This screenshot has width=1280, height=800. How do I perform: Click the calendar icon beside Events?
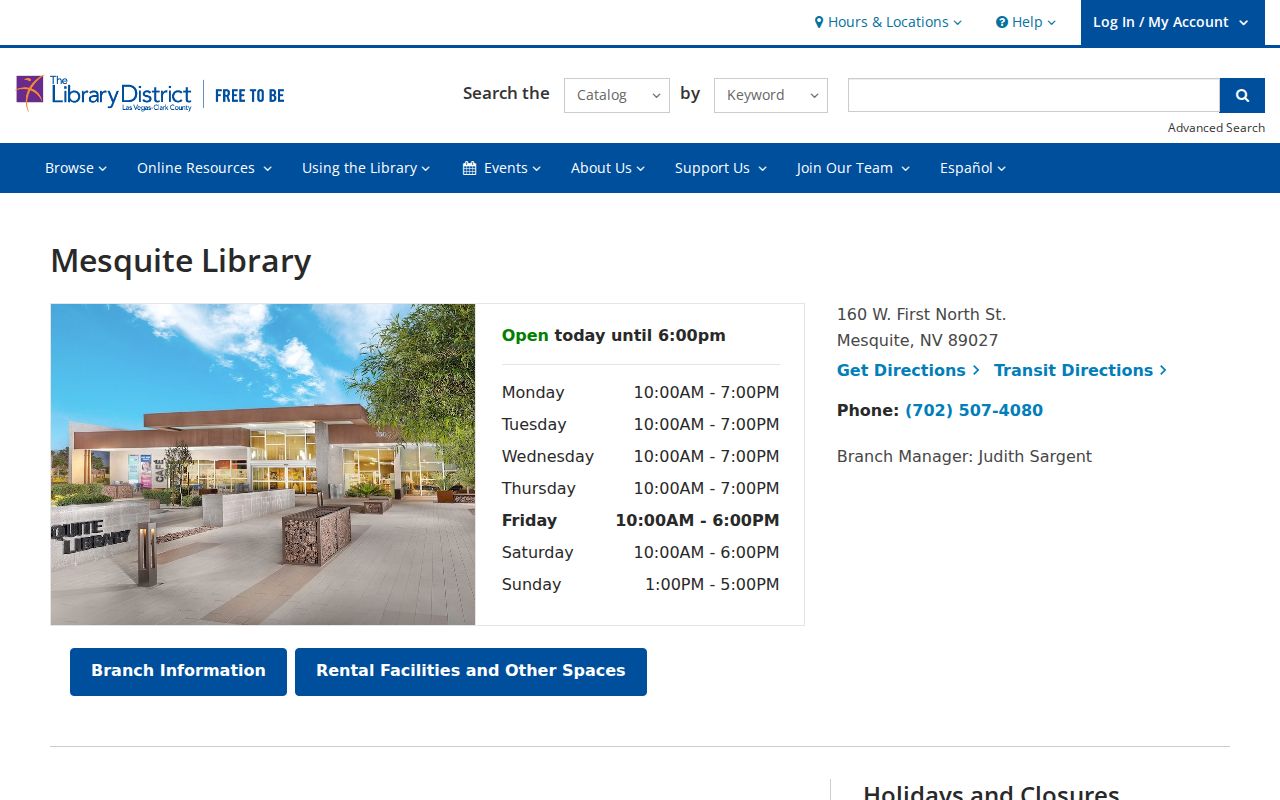(x=469, y=168)
